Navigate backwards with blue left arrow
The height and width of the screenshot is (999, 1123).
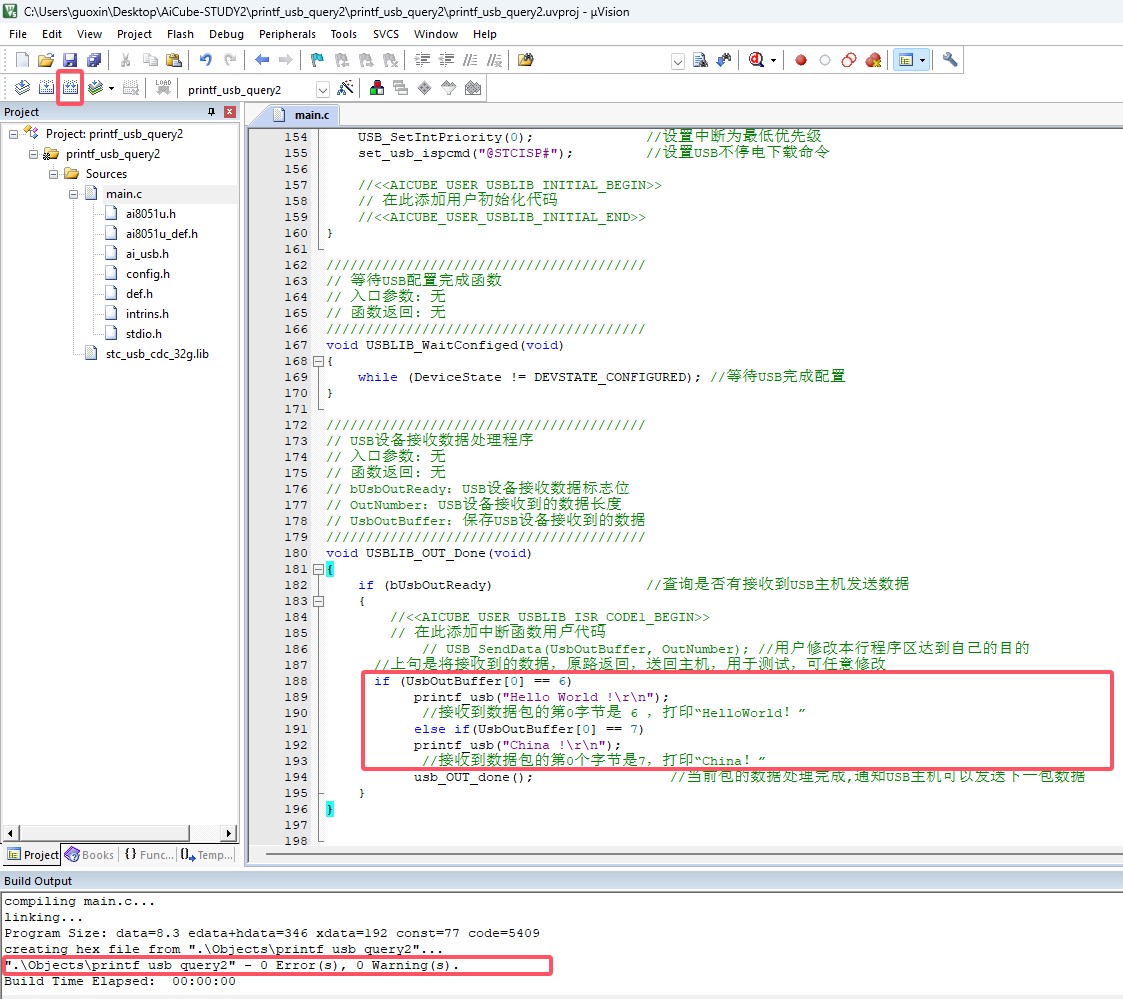pos(261,60)
